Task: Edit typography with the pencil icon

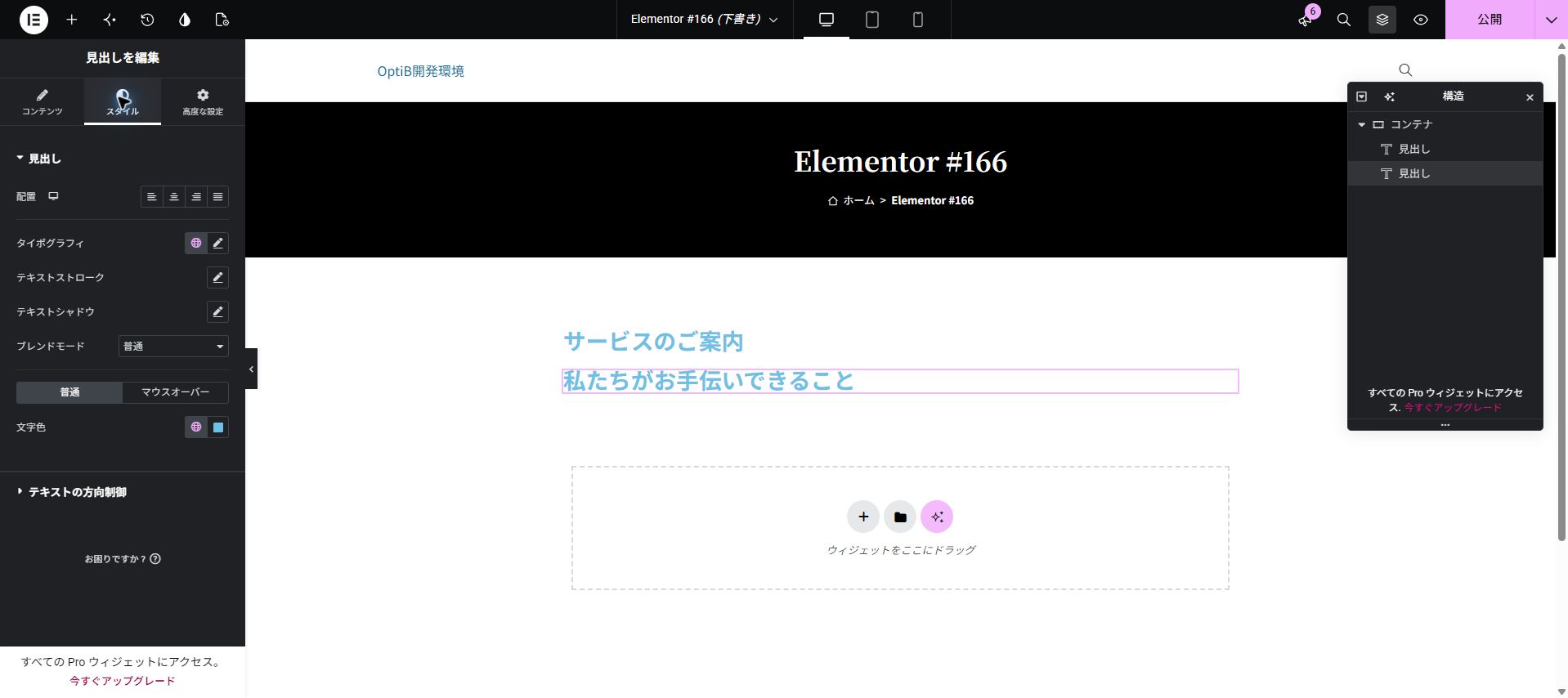Action: pos(217,243)
